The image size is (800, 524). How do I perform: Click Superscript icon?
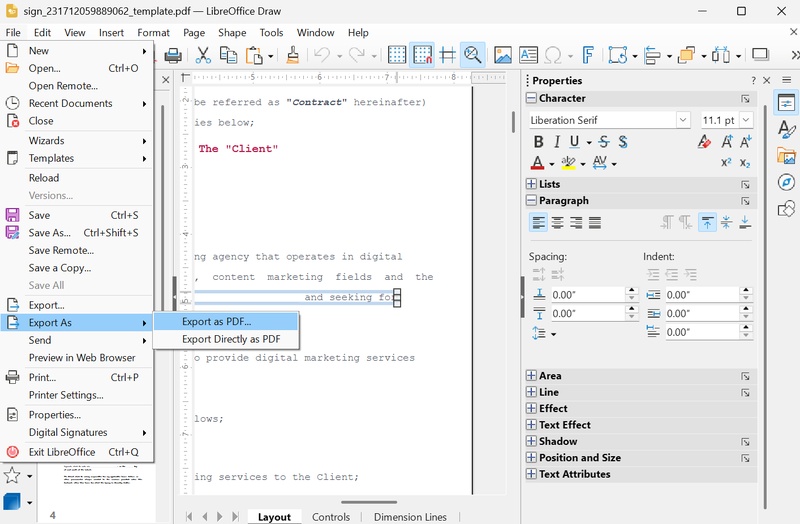pos(726,163)
